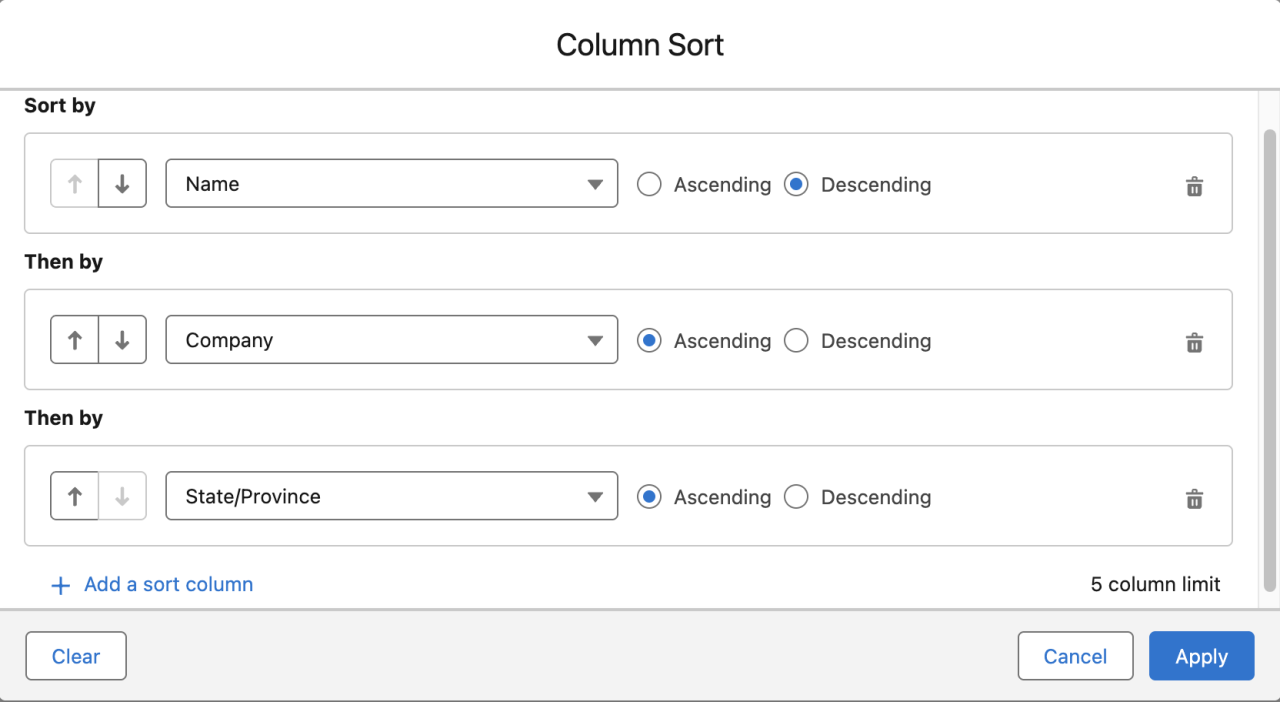The height and width of the screenshot is (702, 1280).
Task: Remove the Company sort column
Action: click(x=1194, y=342)
